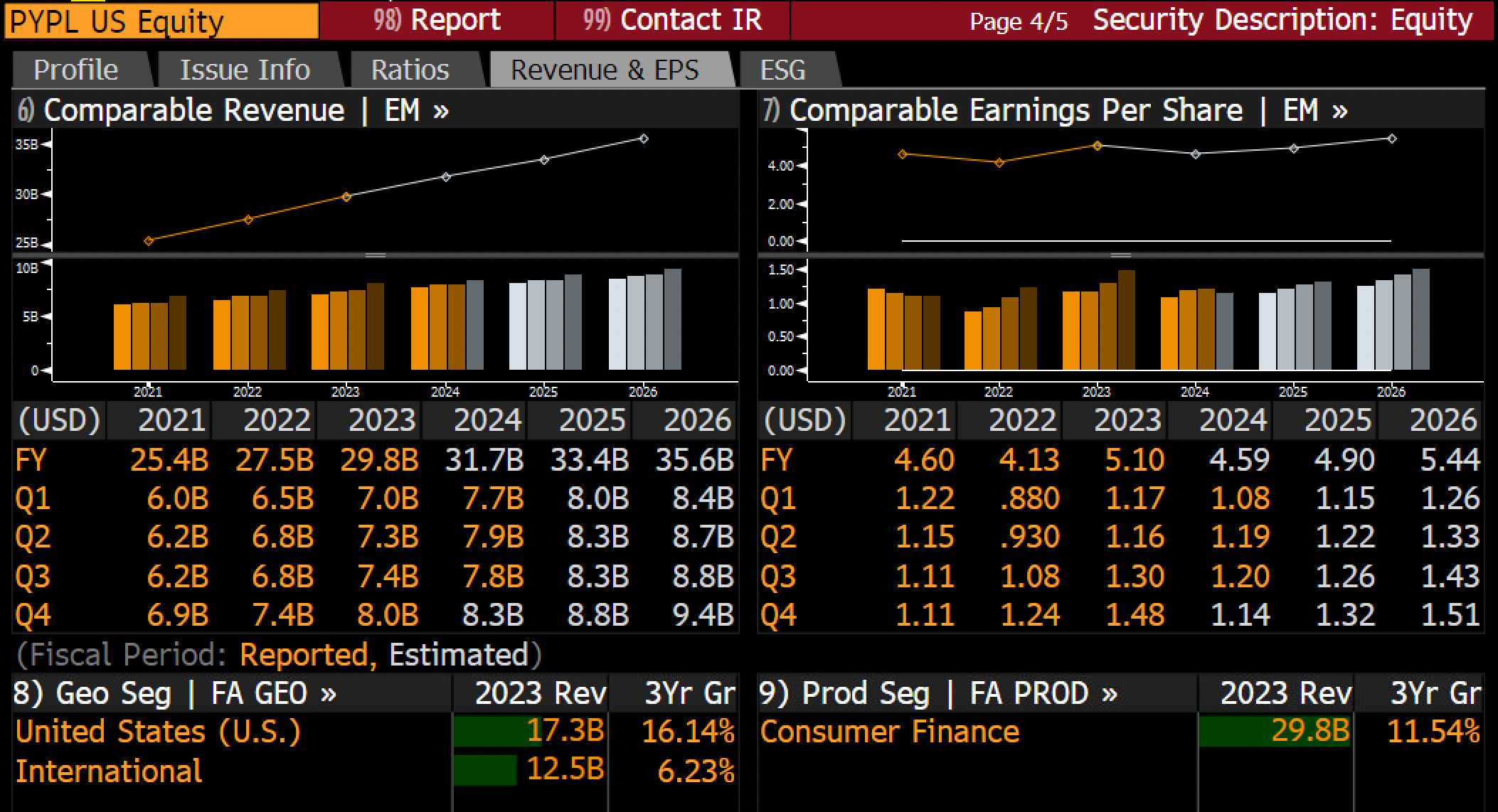Select FY 2022 EPS value 4.13
The image size is (1498, 812).
click(1030, 460)
